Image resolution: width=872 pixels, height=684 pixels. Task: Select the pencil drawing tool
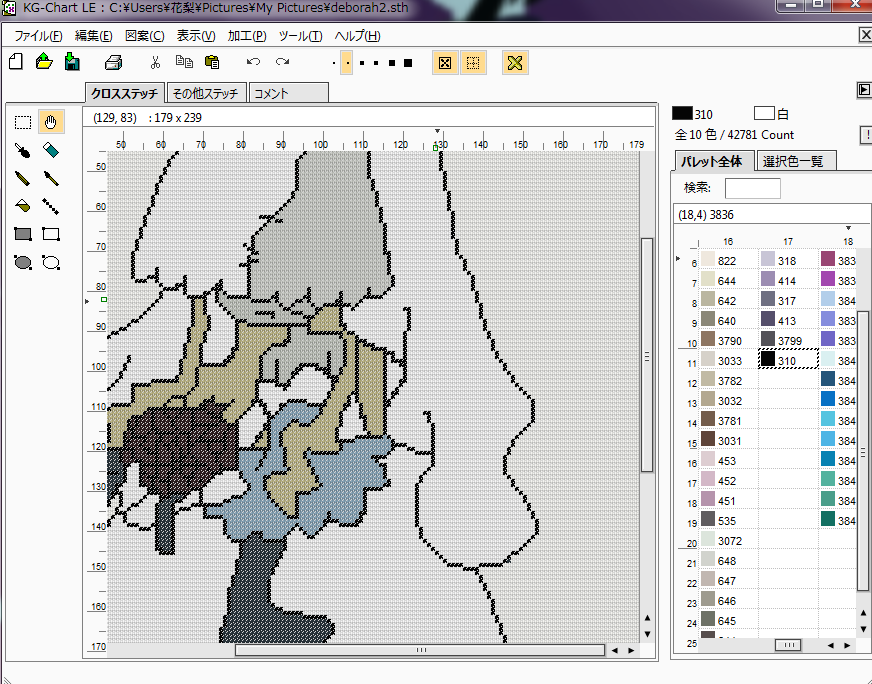coord(22,178)
